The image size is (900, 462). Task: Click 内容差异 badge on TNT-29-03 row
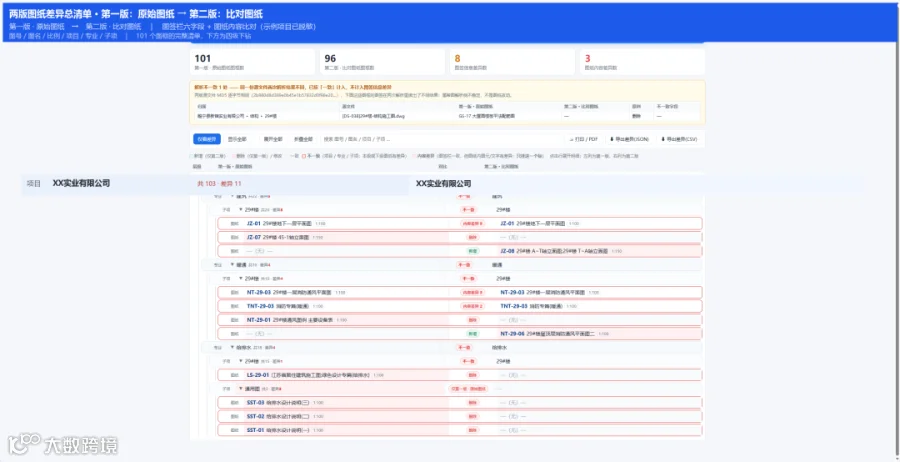(472, 306)
